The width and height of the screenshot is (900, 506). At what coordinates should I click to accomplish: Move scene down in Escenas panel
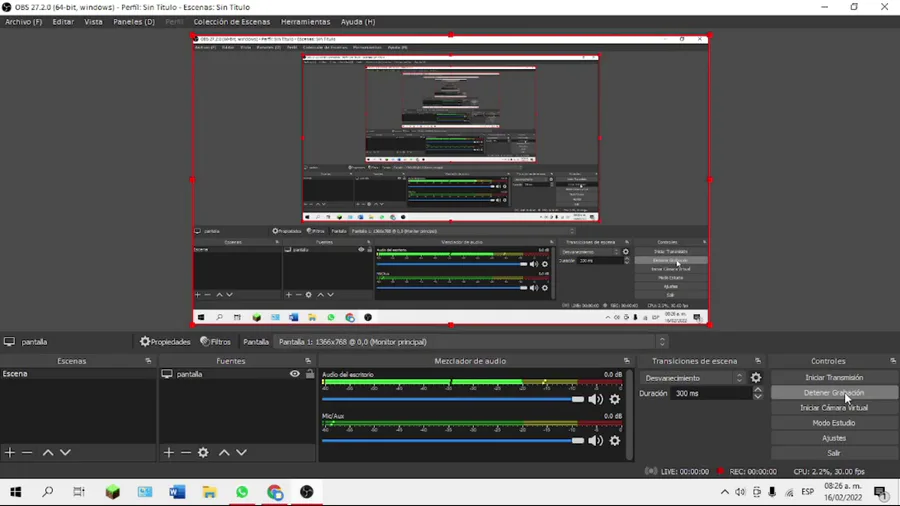coord(65,453)
